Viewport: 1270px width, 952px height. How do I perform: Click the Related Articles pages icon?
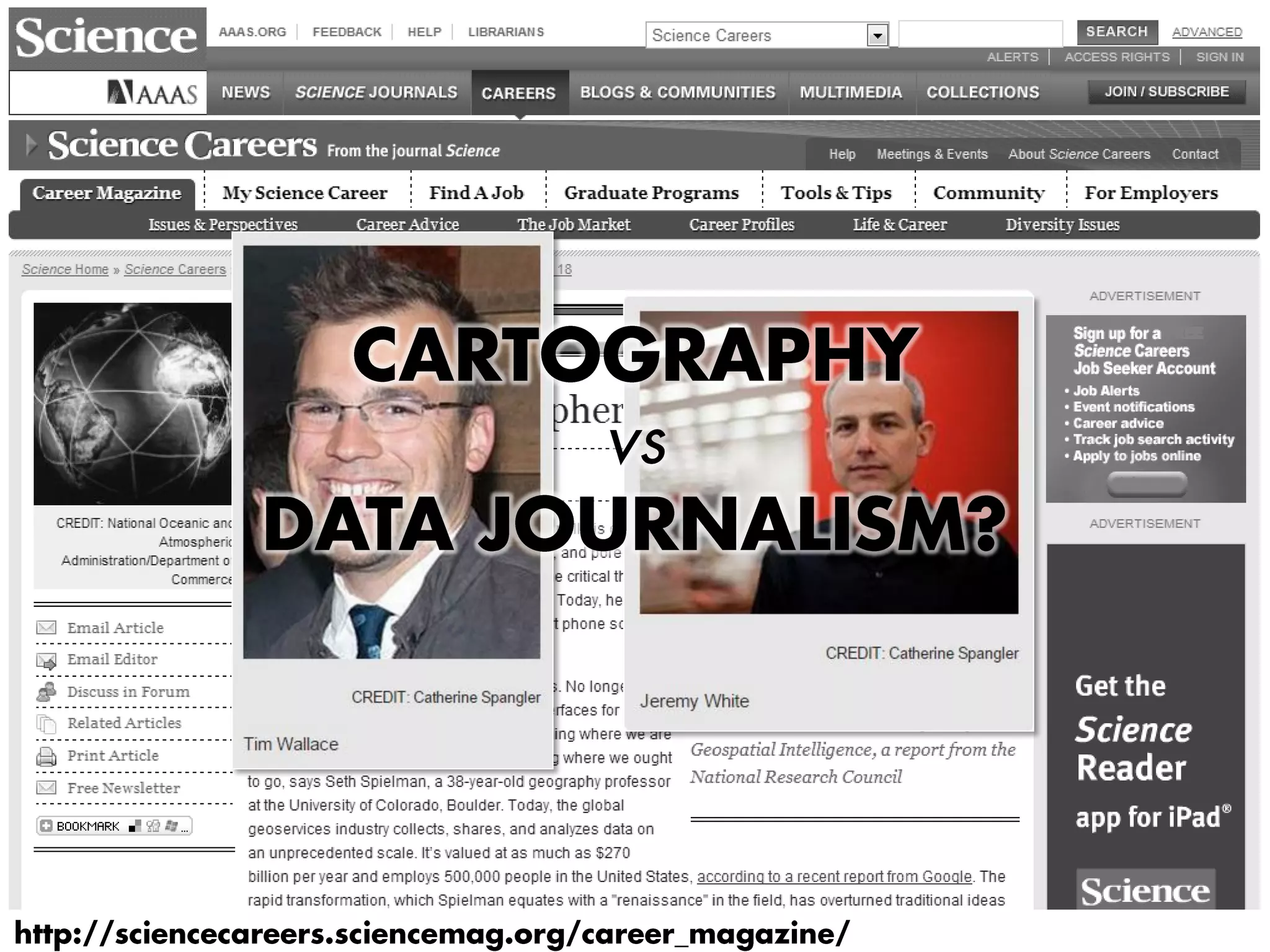coord(47,723)
